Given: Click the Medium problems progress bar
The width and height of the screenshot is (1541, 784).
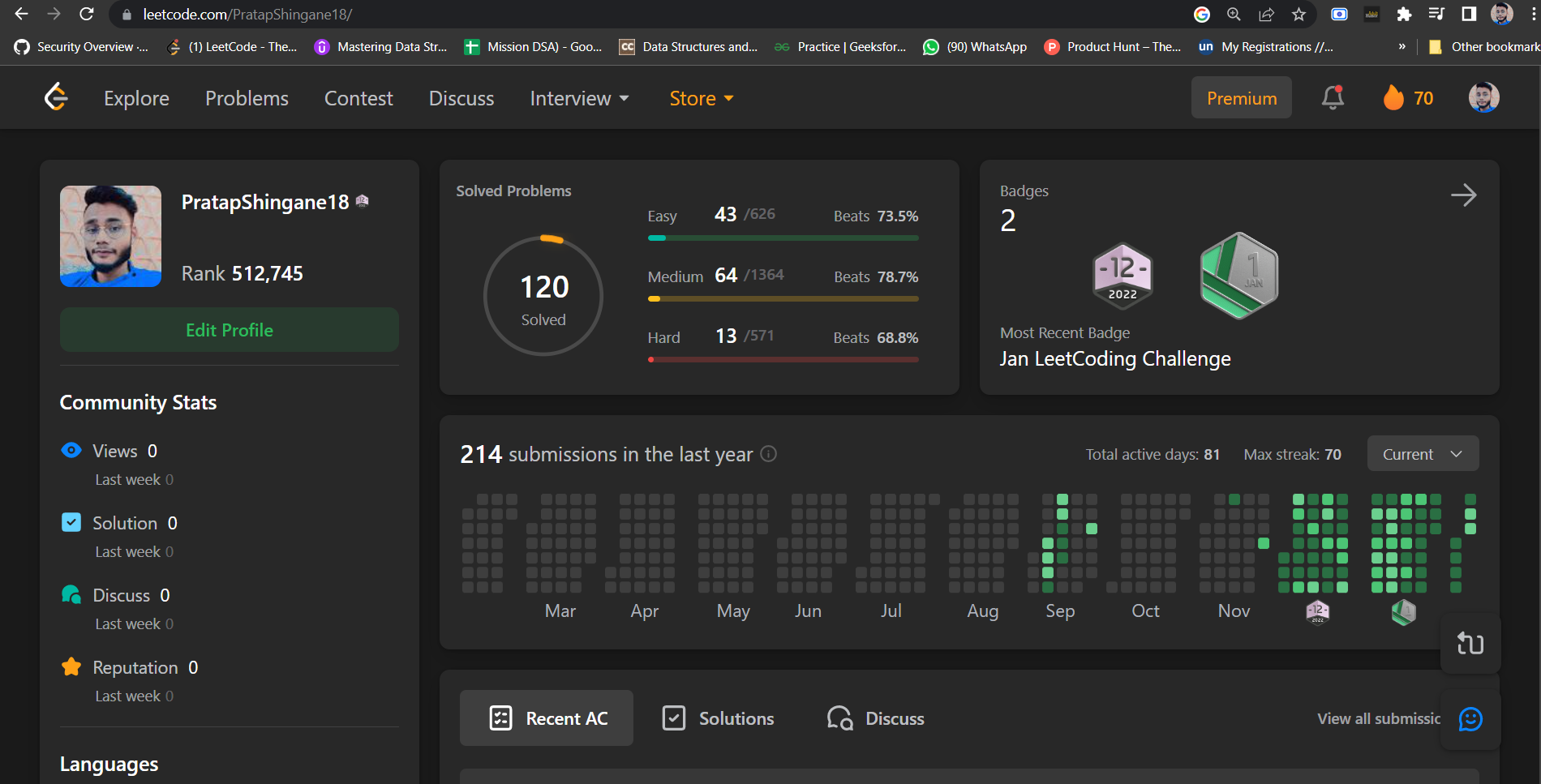Looking at the screenshot, I should [x=783, y=299].
